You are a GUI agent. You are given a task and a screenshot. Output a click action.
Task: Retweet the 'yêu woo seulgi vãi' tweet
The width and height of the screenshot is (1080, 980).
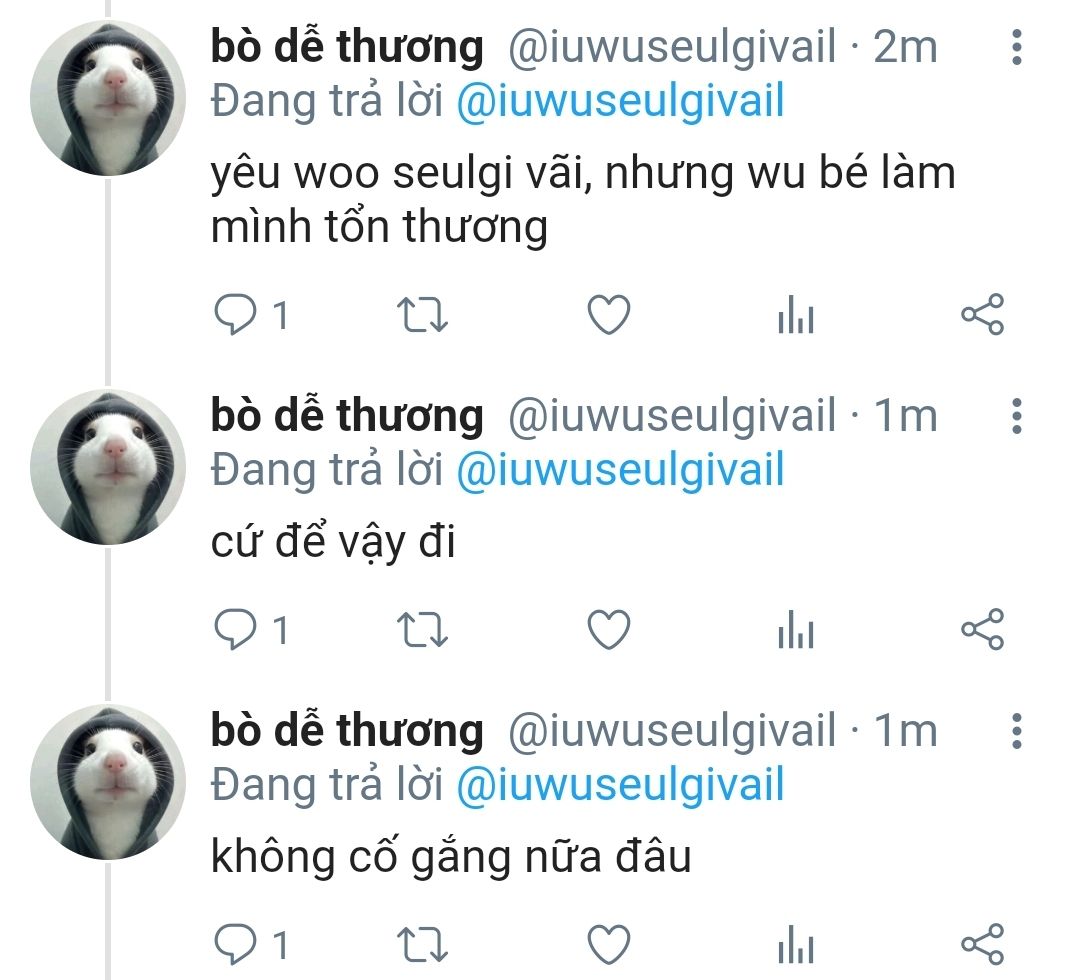point(422,315)
